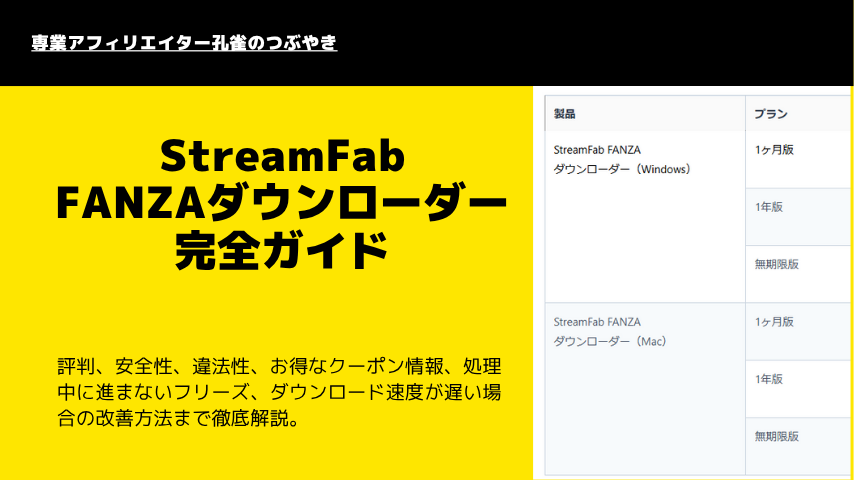Click StreamFab FANZA text in the Mac row
Screen dimensions: 854x480
click(597, 322)
